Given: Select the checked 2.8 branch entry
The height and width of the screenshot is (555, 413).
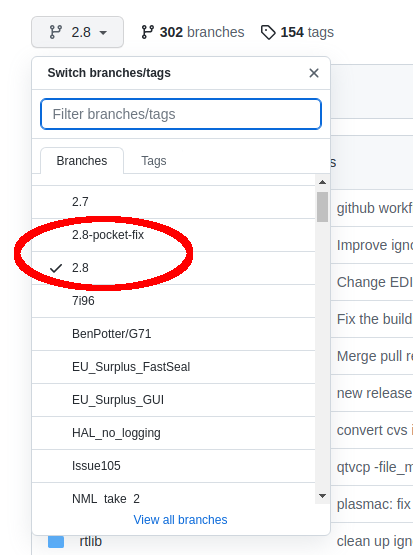Looking at the screenshot, I should 173,268.
